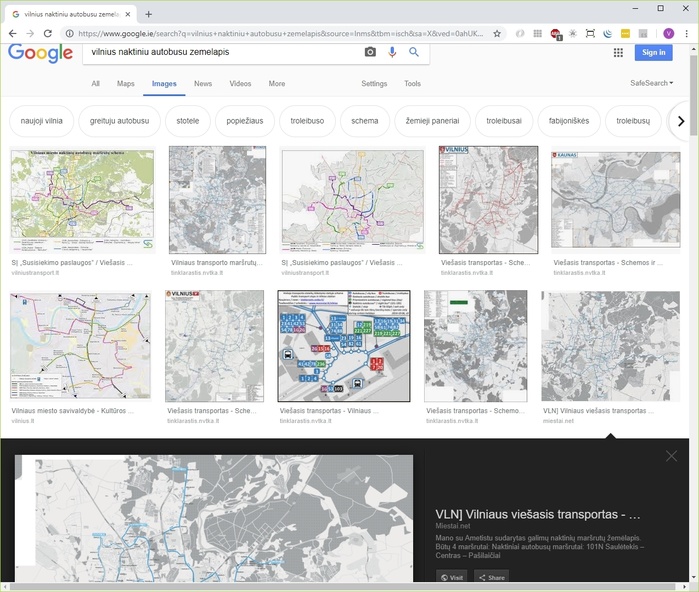Select the fabijoniškės chip
Viewport: 699px width, 592px height.
(x=569, y=121)
